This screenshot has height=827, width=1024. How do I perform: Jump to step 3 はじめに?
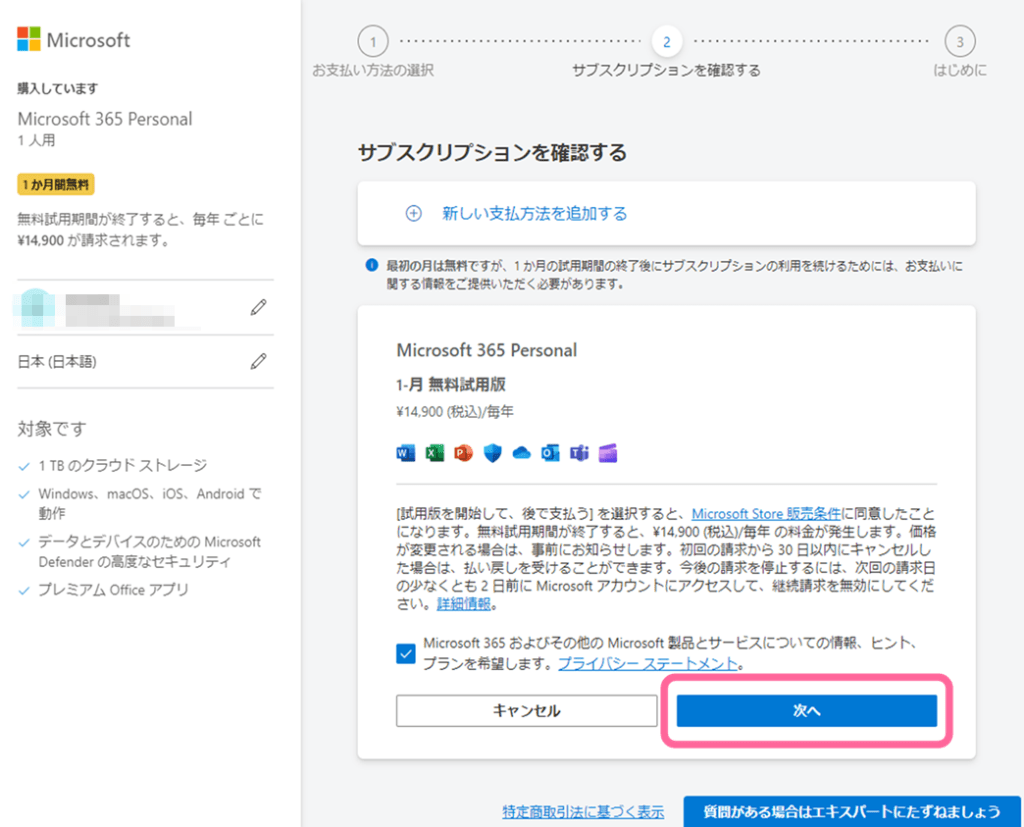pos(960,42)
